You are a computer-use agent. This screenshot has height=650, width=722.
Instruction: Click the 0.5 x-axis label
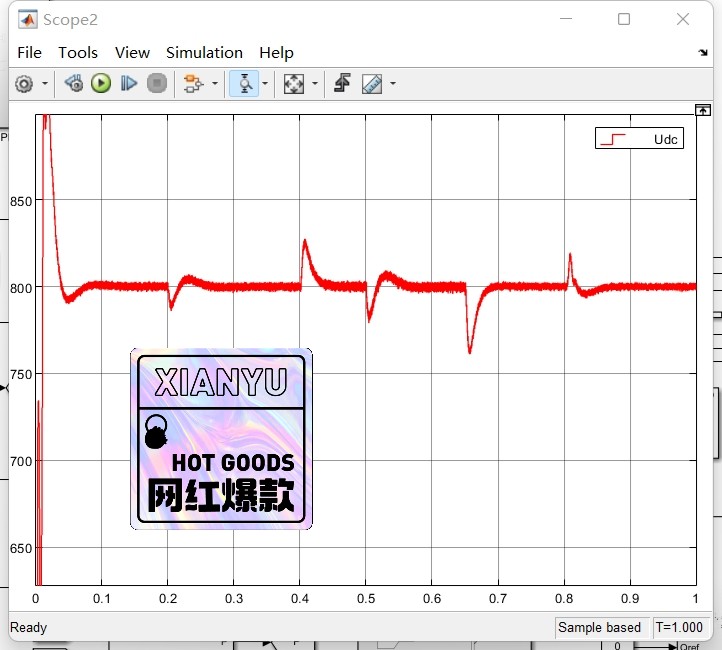click(366, 598)
